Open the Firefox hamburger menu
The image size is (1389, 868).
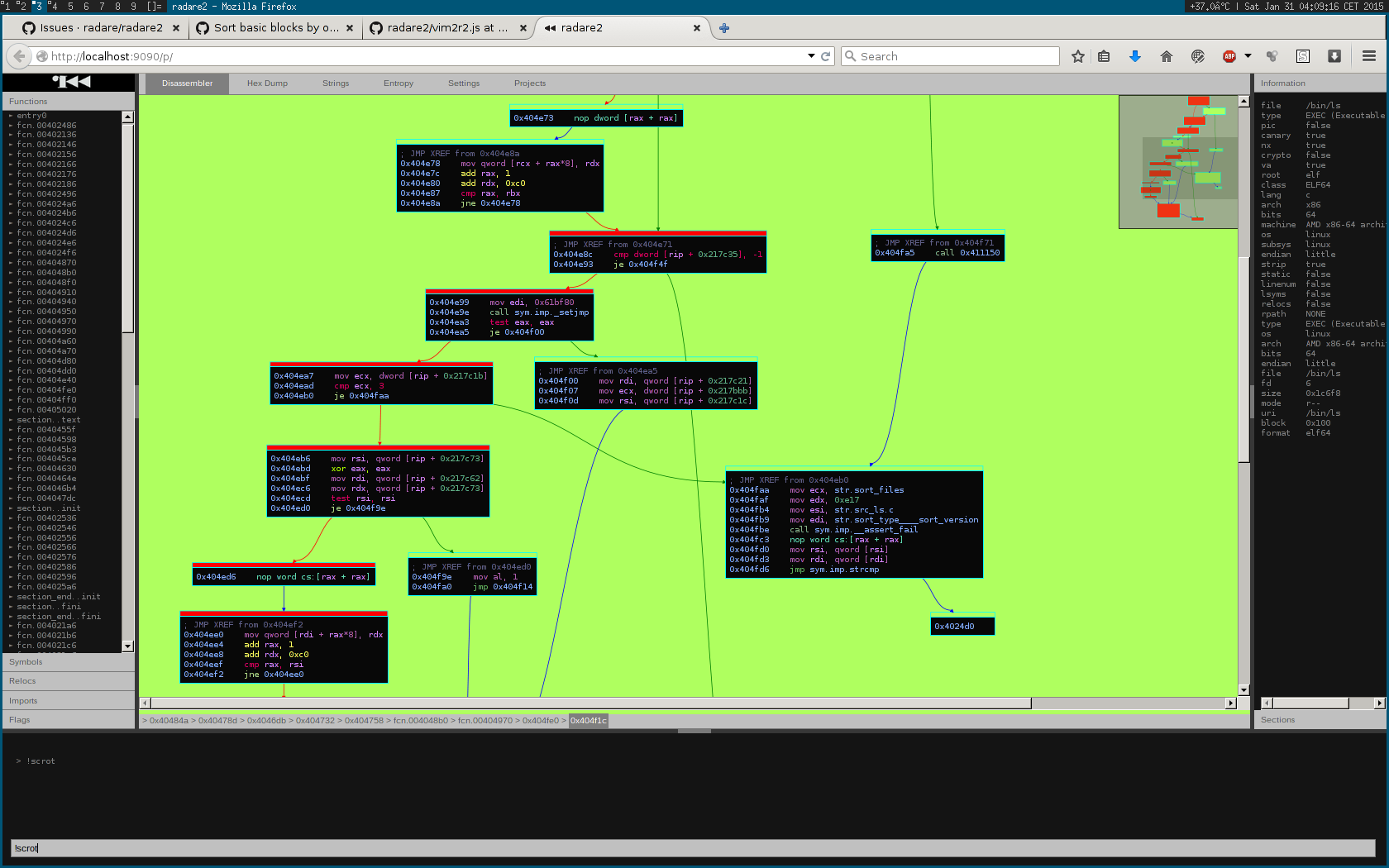(1369, 56)
